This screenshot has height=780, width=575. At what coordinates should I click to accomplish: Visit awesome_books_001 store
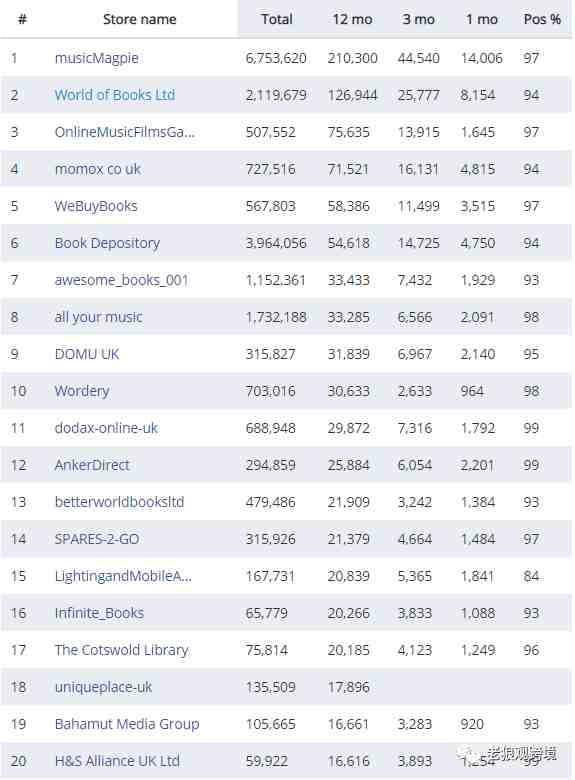click(121, 280)
